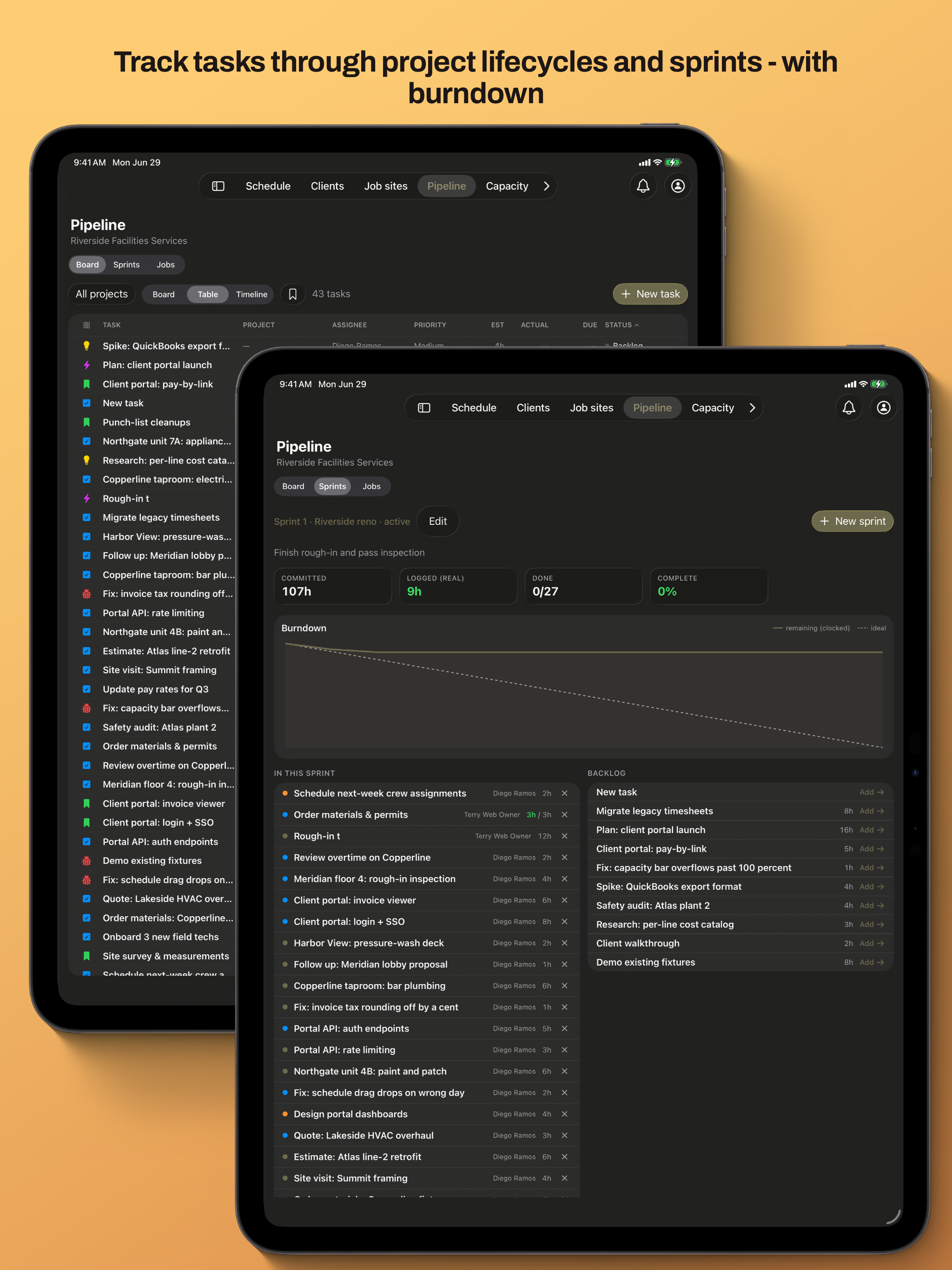
Task: Add Plan: client portal launch to sprint
Action: point(871,830)
